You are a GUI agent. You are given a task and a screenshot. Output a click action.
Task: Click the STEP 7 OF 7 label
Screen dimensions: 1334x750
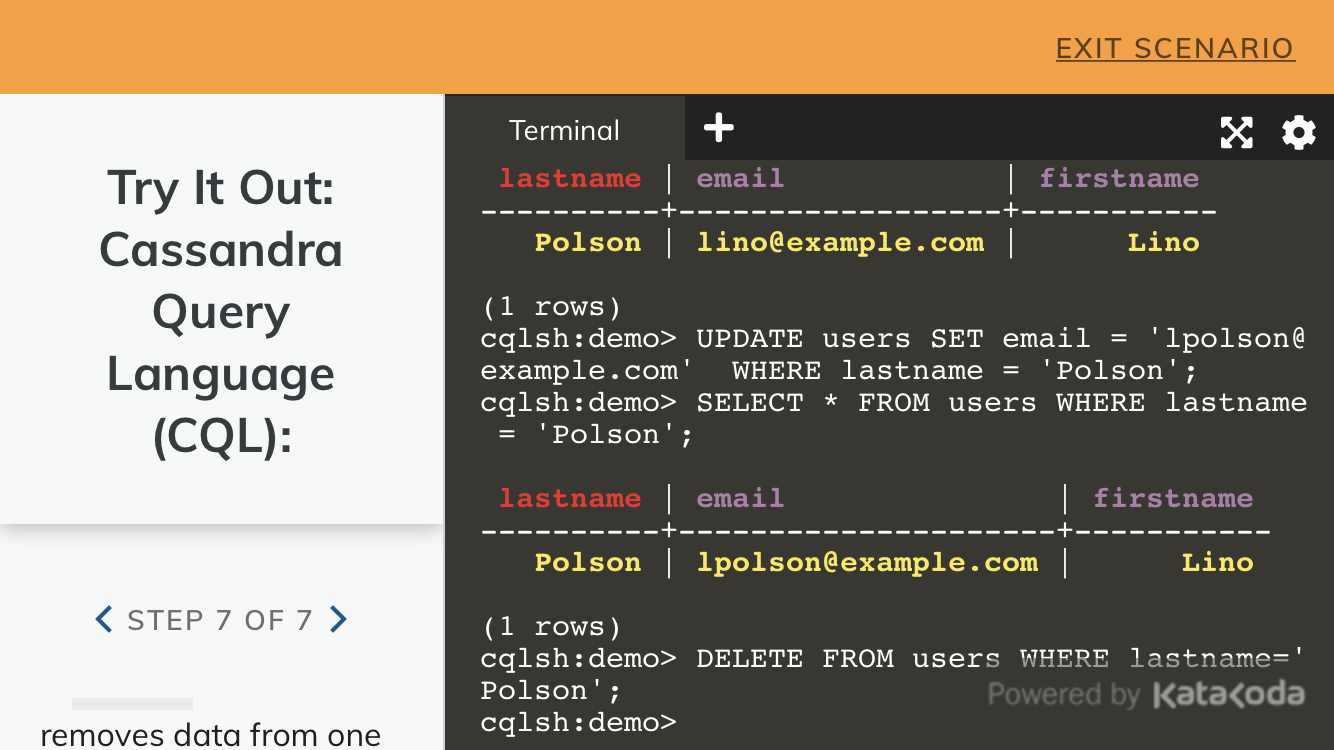(x=220, y=619)
